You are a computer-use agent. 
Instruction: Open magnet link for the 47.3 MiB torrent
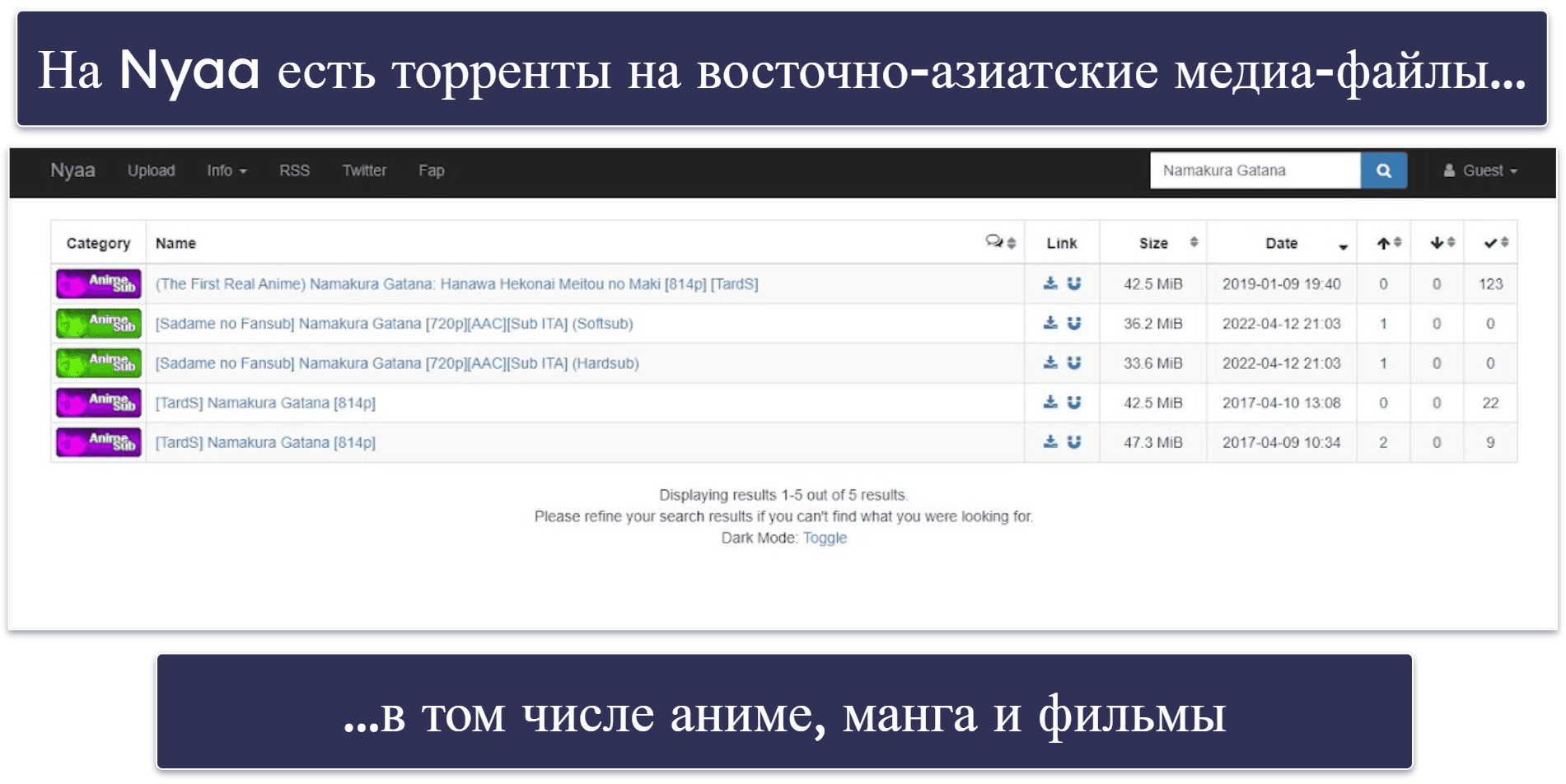click(1074, 442)
